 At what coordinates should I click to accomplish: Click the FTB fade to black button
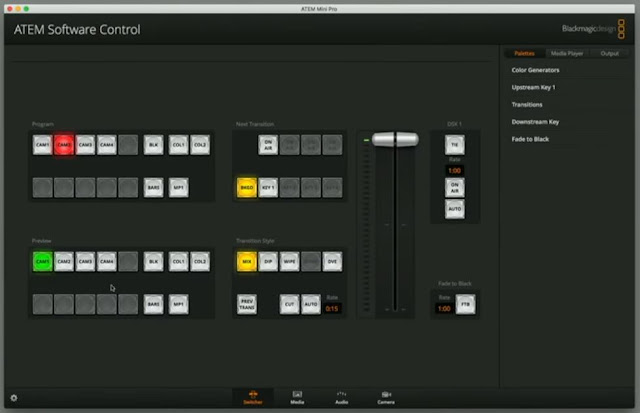coord(465,304)
